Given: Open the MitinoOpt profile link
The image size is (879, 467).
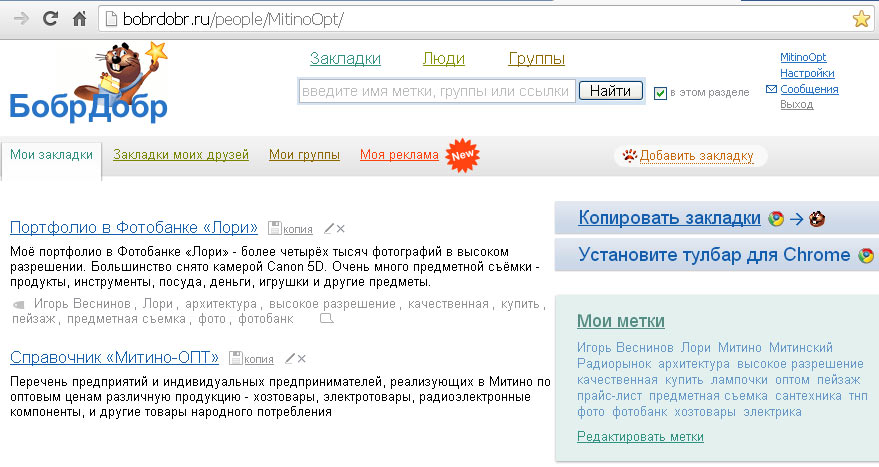Looking at the screenshot, I should [x=803, y=57].
